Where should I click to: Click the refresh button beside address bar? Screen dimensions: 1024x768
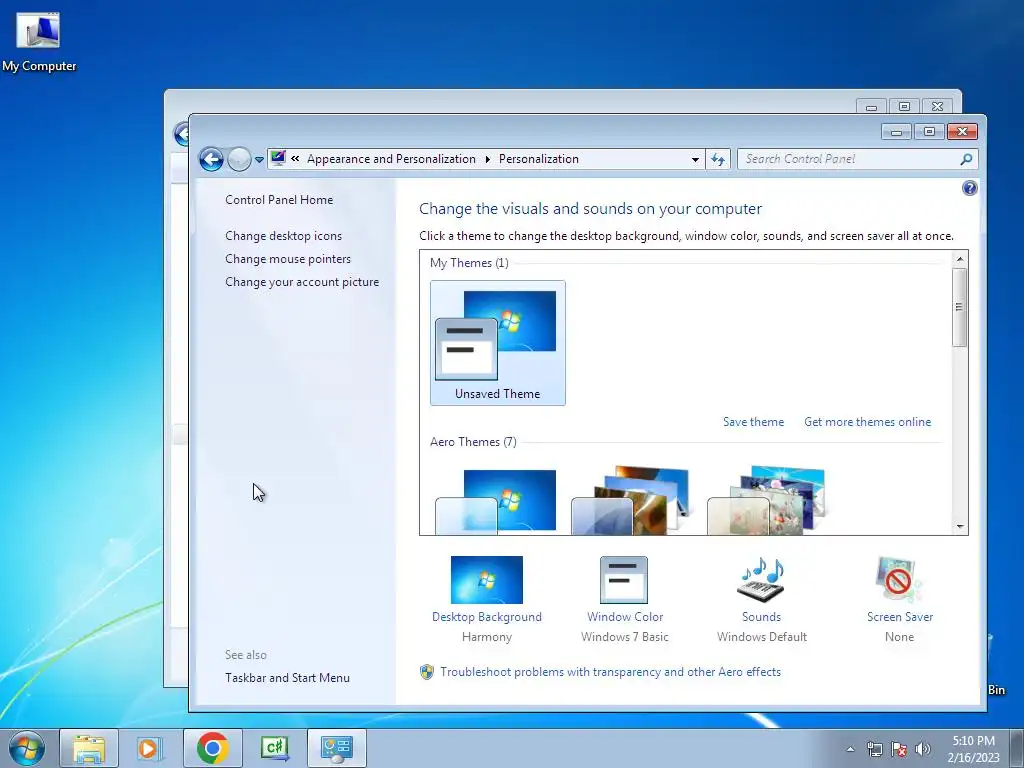(x=718, y=159)
